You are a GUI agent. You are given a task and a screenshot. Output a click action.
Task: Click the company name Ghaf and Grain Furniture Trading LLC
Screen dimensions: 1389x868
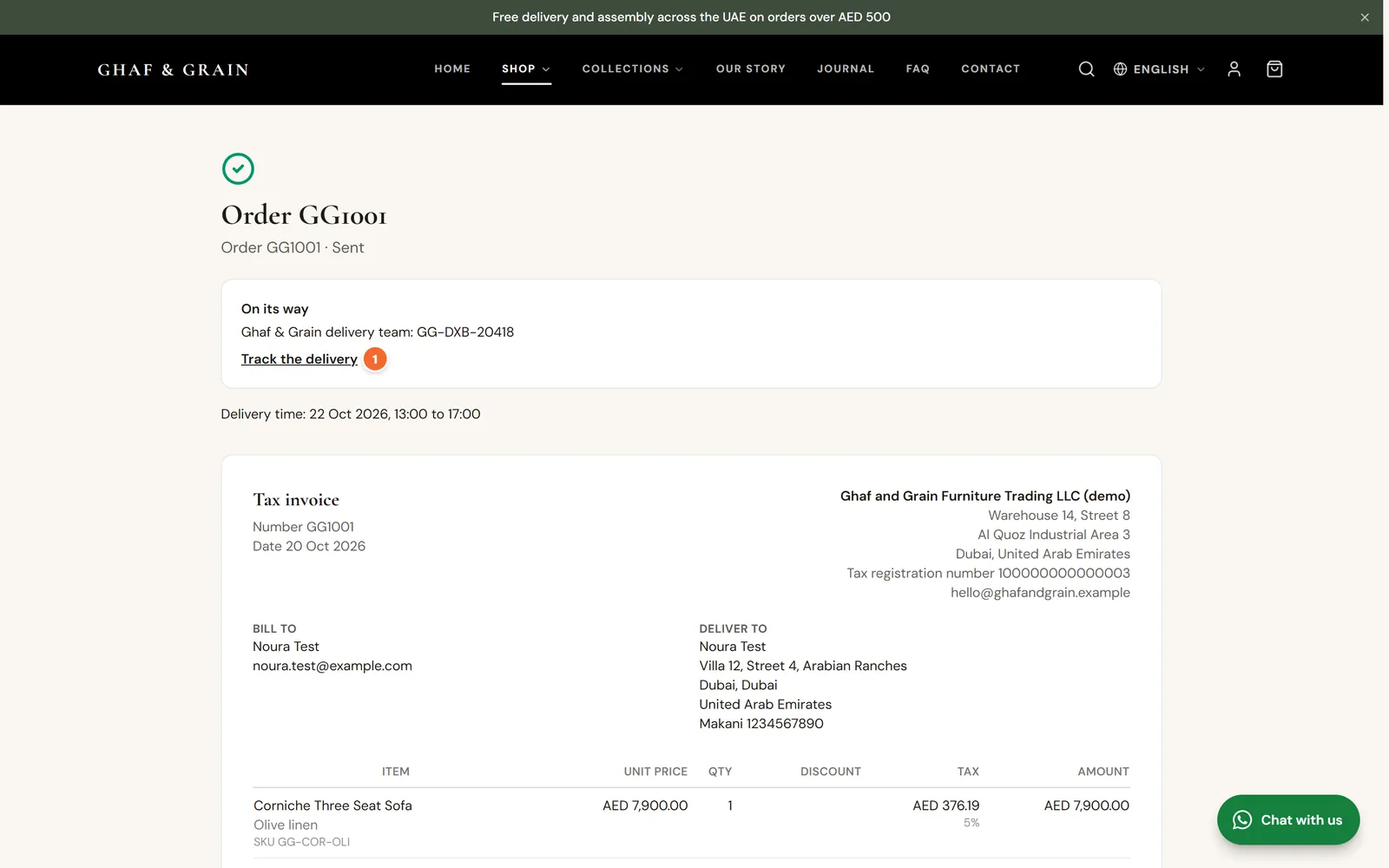coord(985,496)
